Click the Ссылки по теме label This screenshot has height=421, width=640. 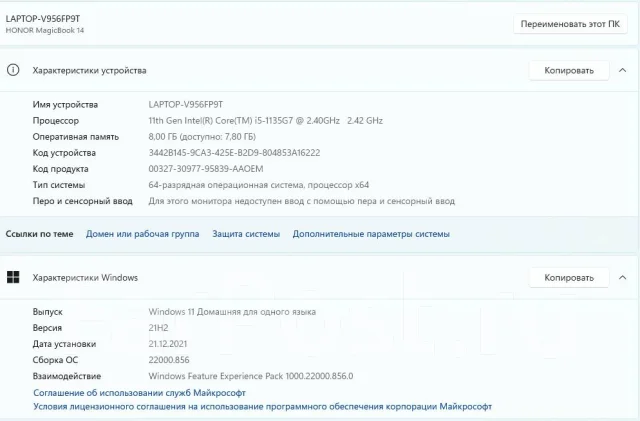click(x=40, y=234)
